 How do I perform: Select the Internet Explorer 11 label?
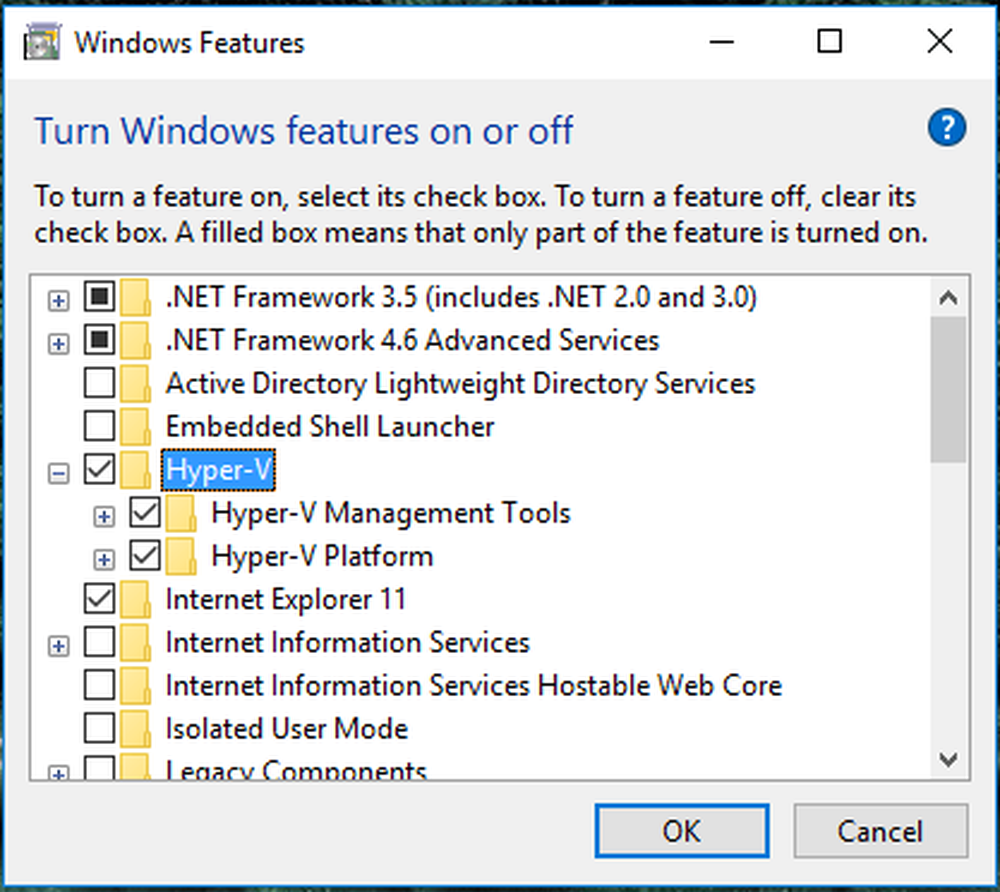tap(286, 599)
